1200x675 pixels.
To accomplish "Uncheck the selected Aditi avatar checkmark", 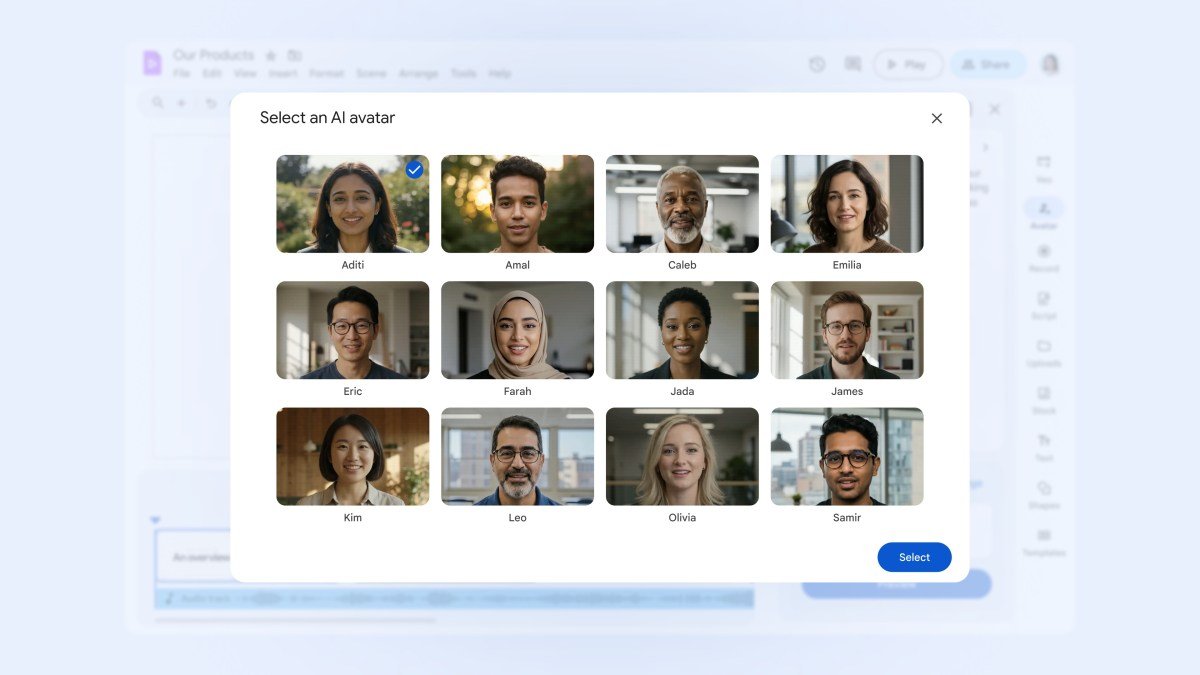I will (x=414, y=170).
